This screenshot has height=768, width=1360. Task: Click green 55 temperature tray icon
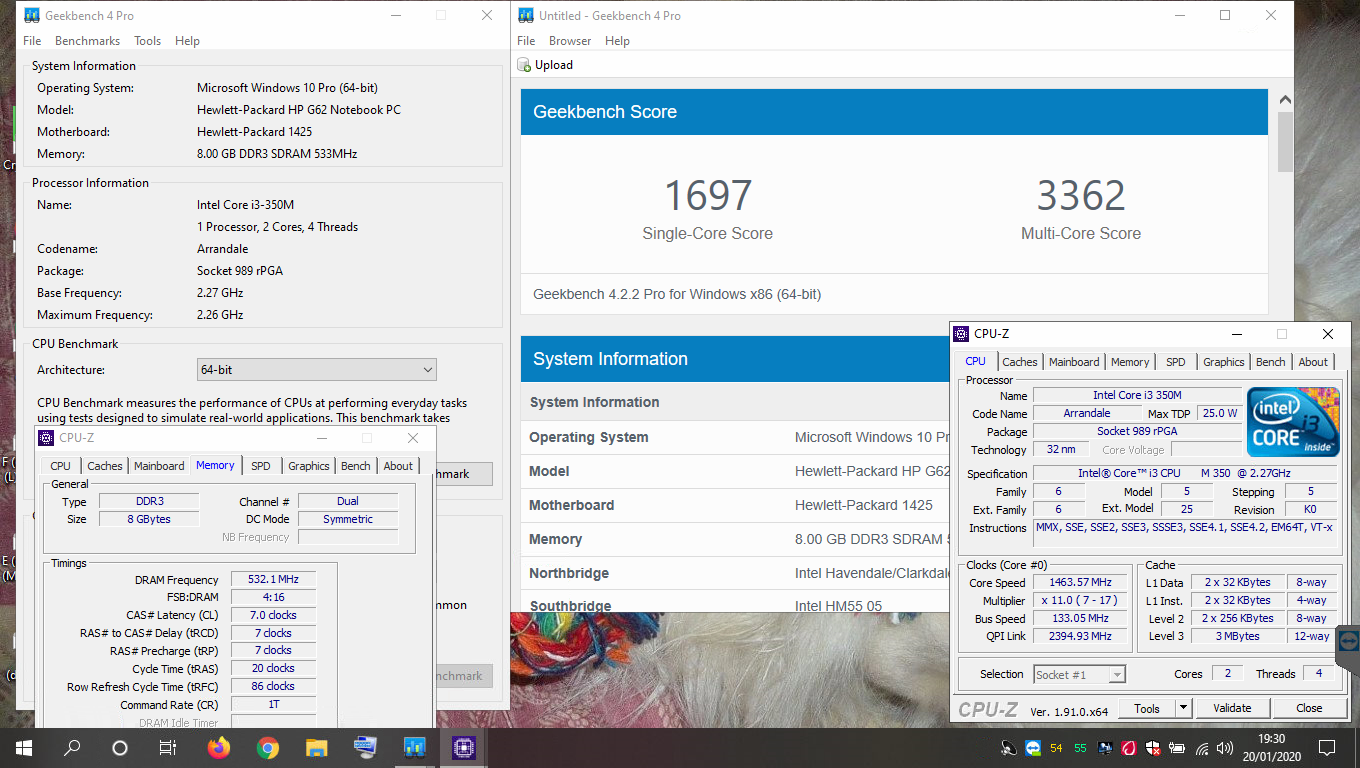coord(1081,748)
